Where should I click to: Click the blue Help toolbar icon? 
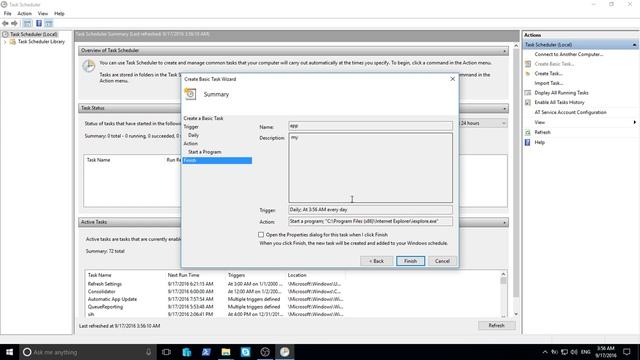[x=39, y=23]
